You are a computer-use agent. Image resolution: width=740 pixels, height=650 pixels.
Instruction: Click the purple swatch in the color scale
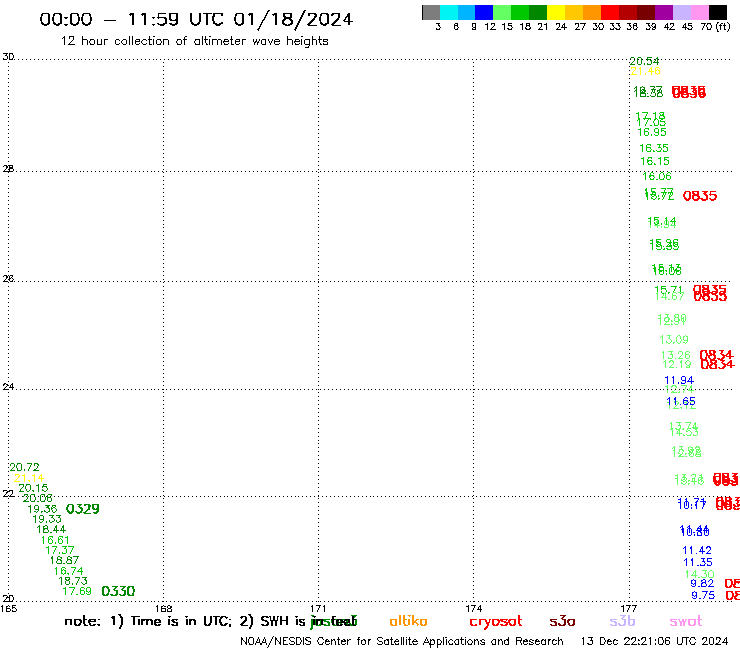click(x=664, y=12)
